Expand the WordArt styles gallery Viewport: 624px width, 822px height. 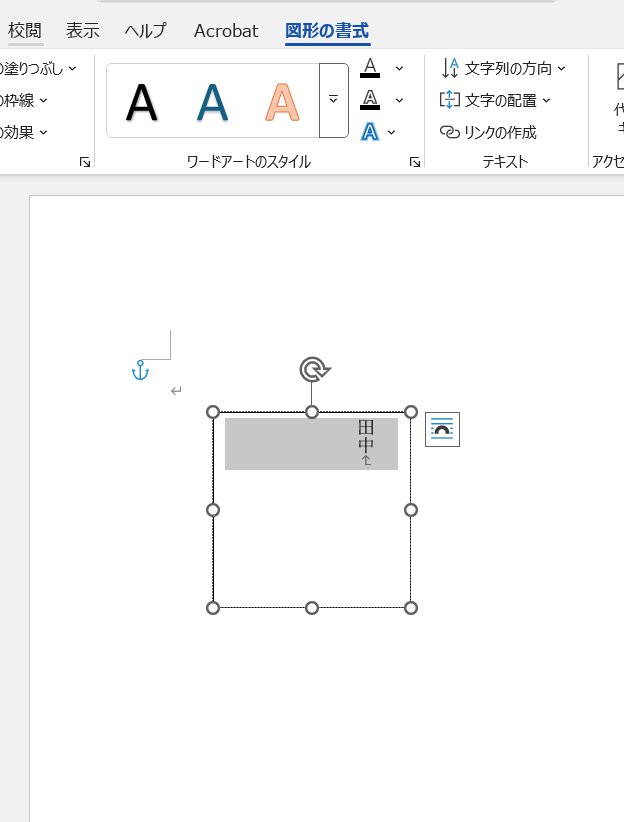click(x=333, y=101)
